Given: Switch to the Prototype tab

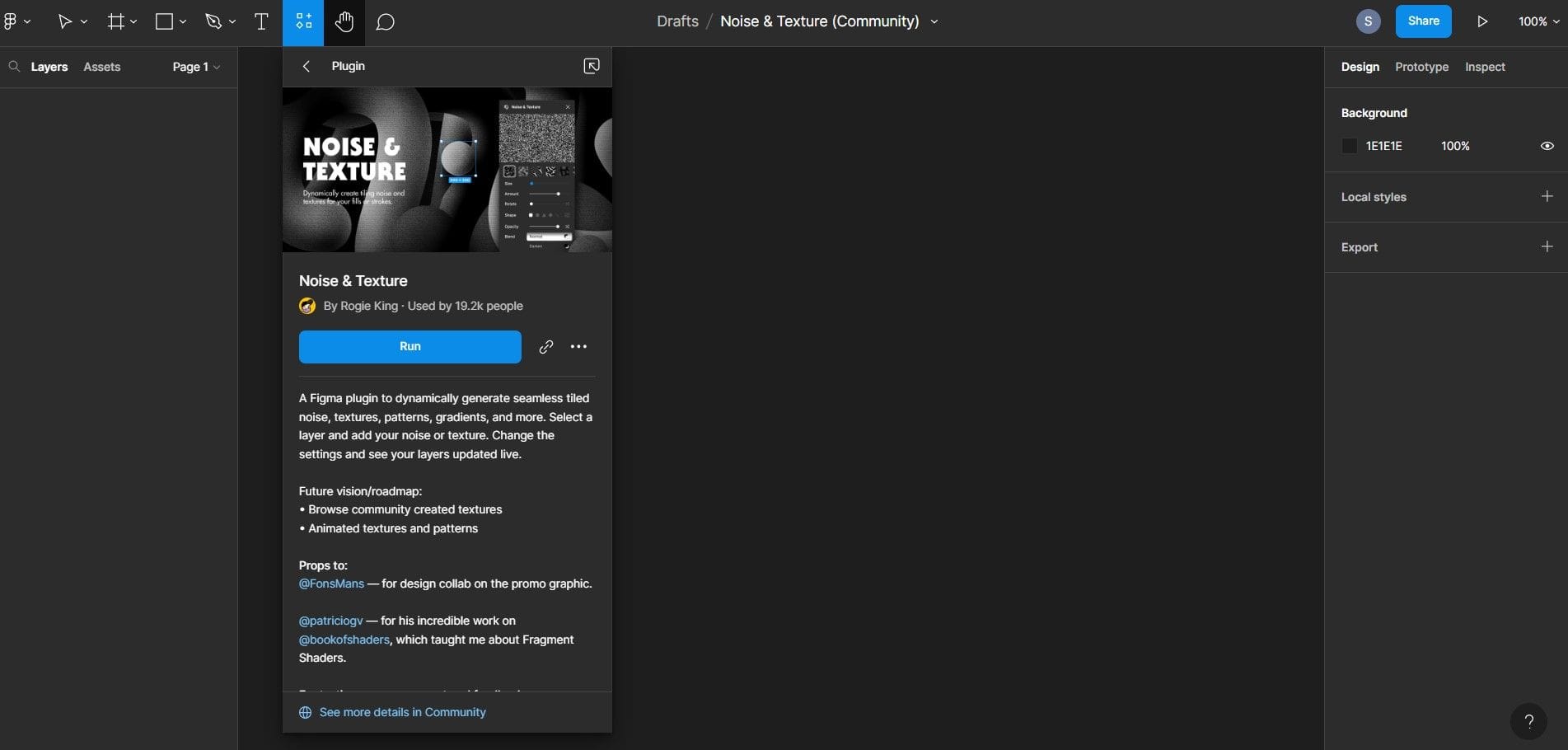Looking at the screenshot, I should point(1421,67).
